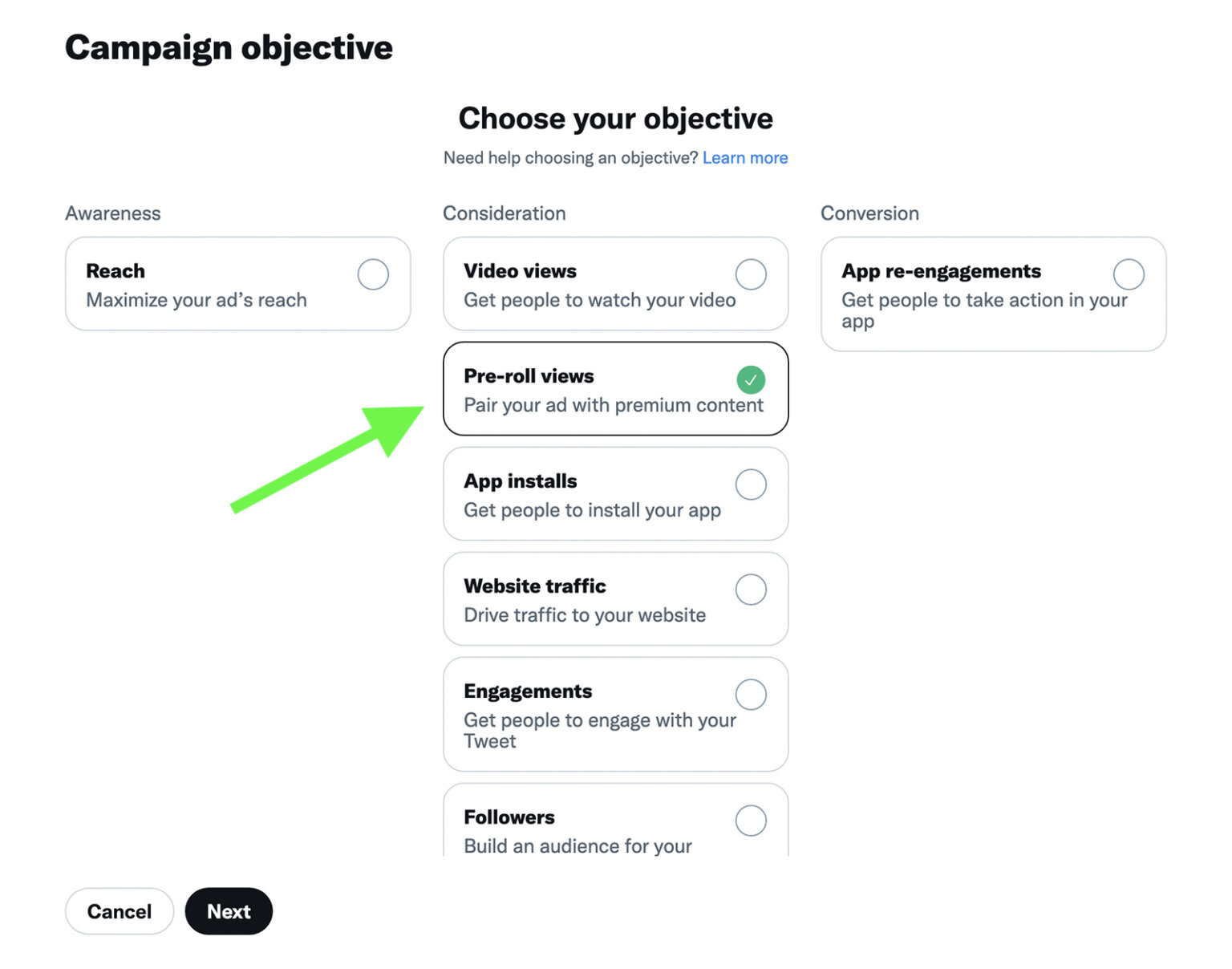1232x969 pixels.
Task: Click the green checkmark on Pre-roll views
Action: click(751, 379)
